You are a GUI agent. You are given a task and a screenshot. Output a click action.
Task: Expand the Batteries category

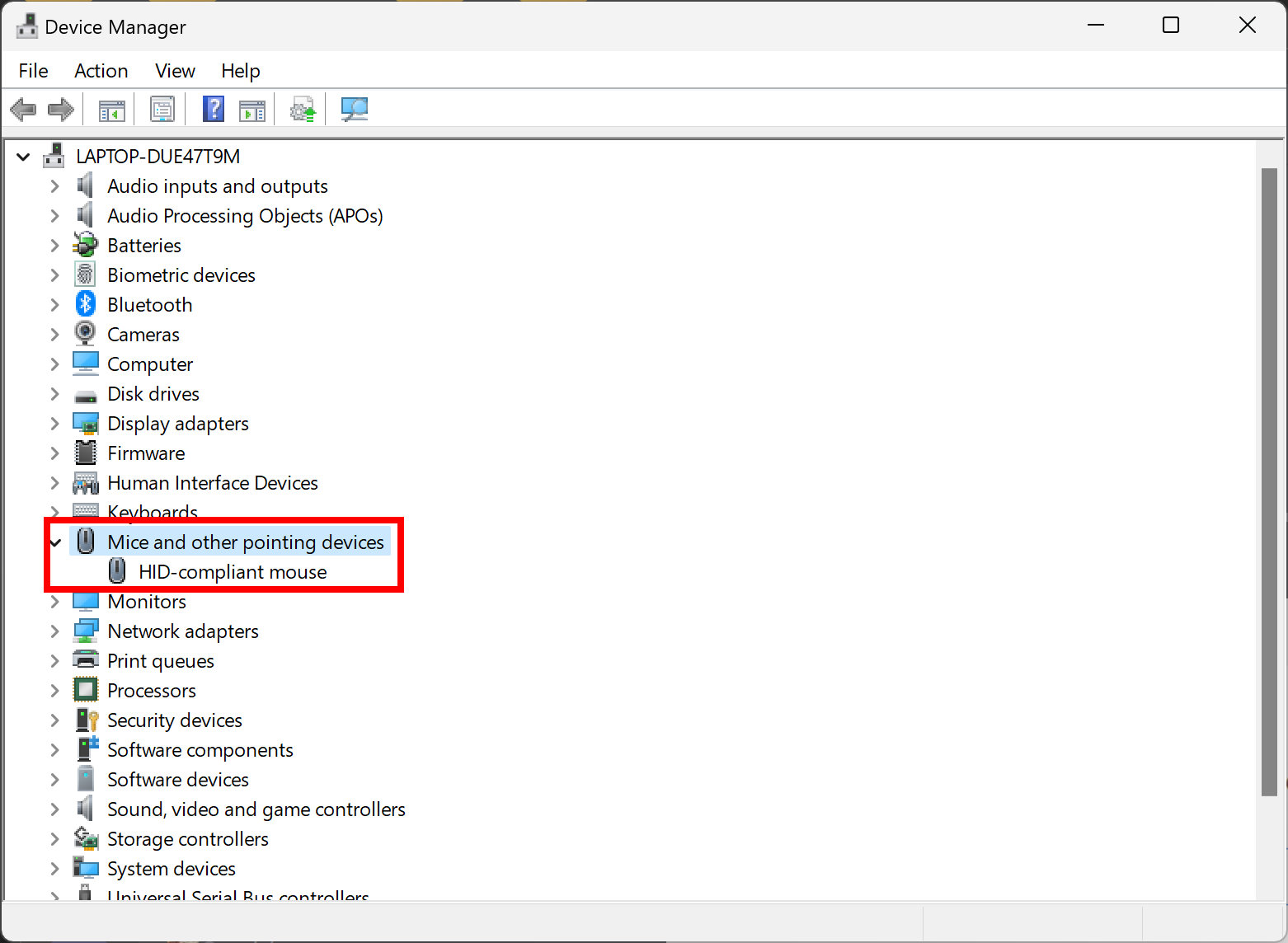coord(54,246)
